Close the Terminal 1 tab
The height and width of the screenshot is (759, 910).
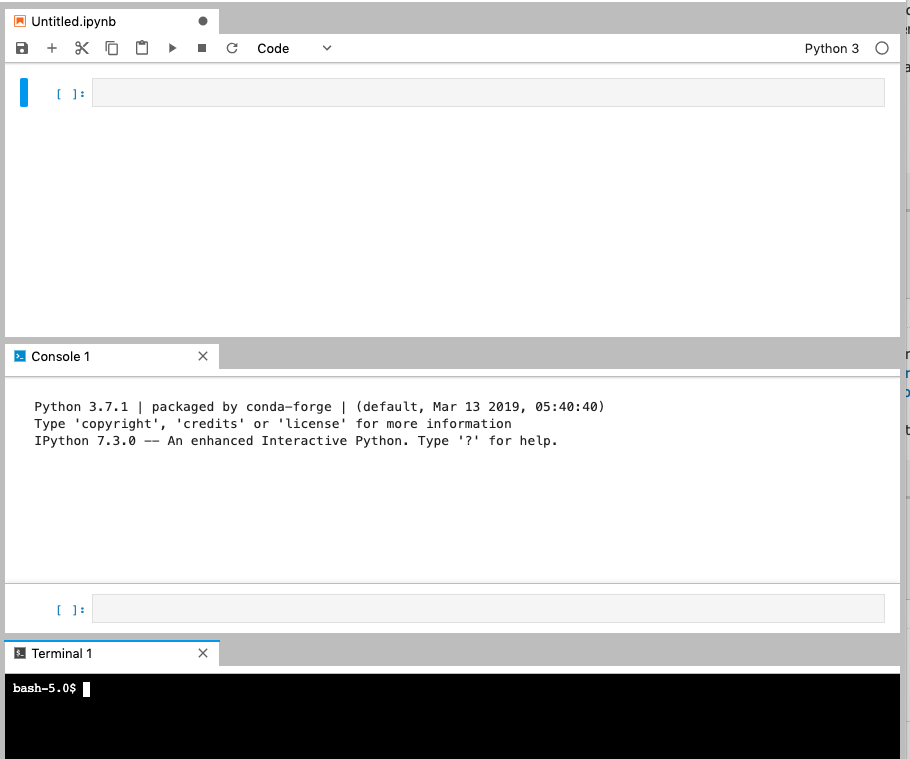pos(203,653)
